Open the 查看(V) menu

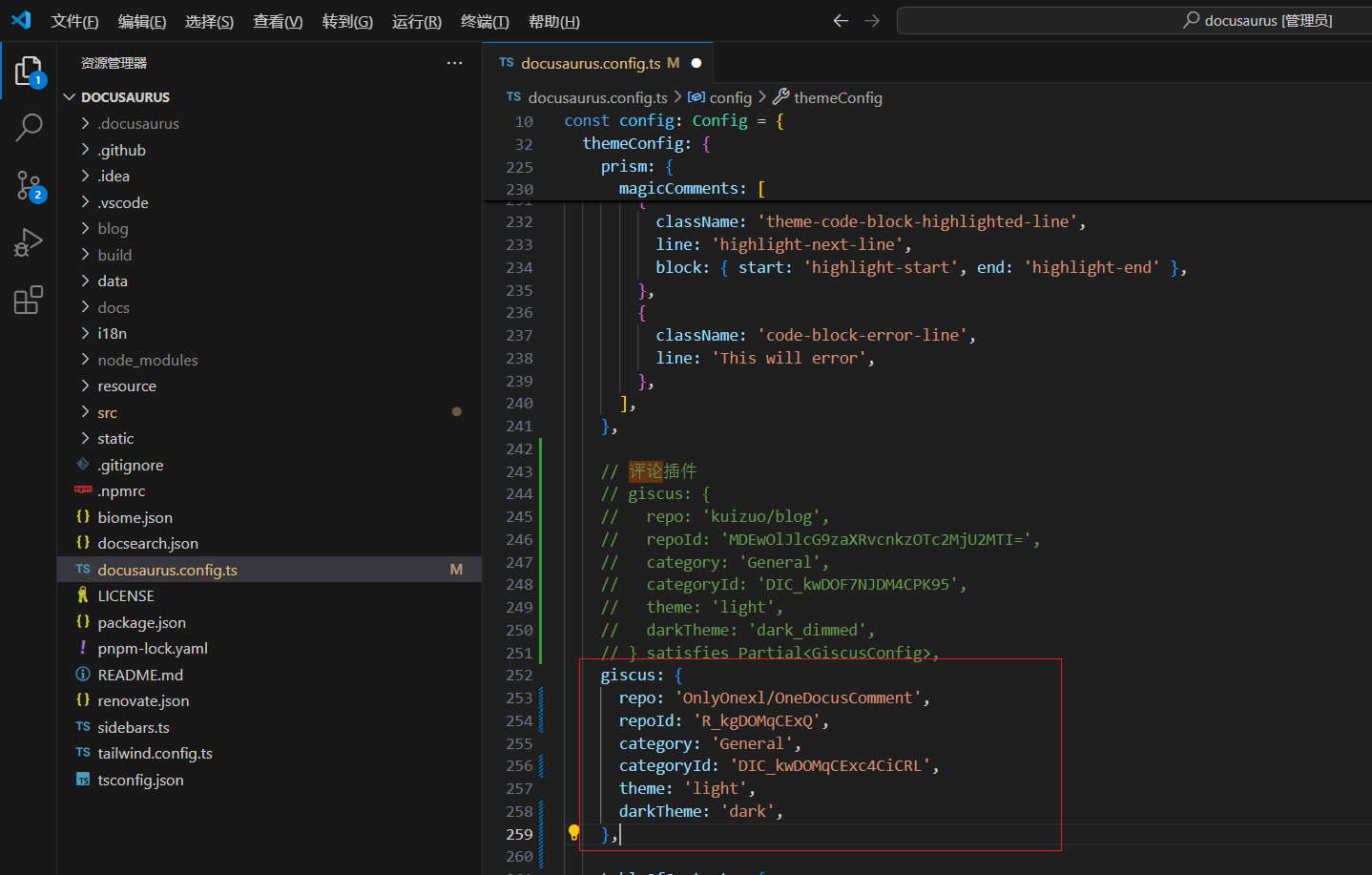click(278, 21)
